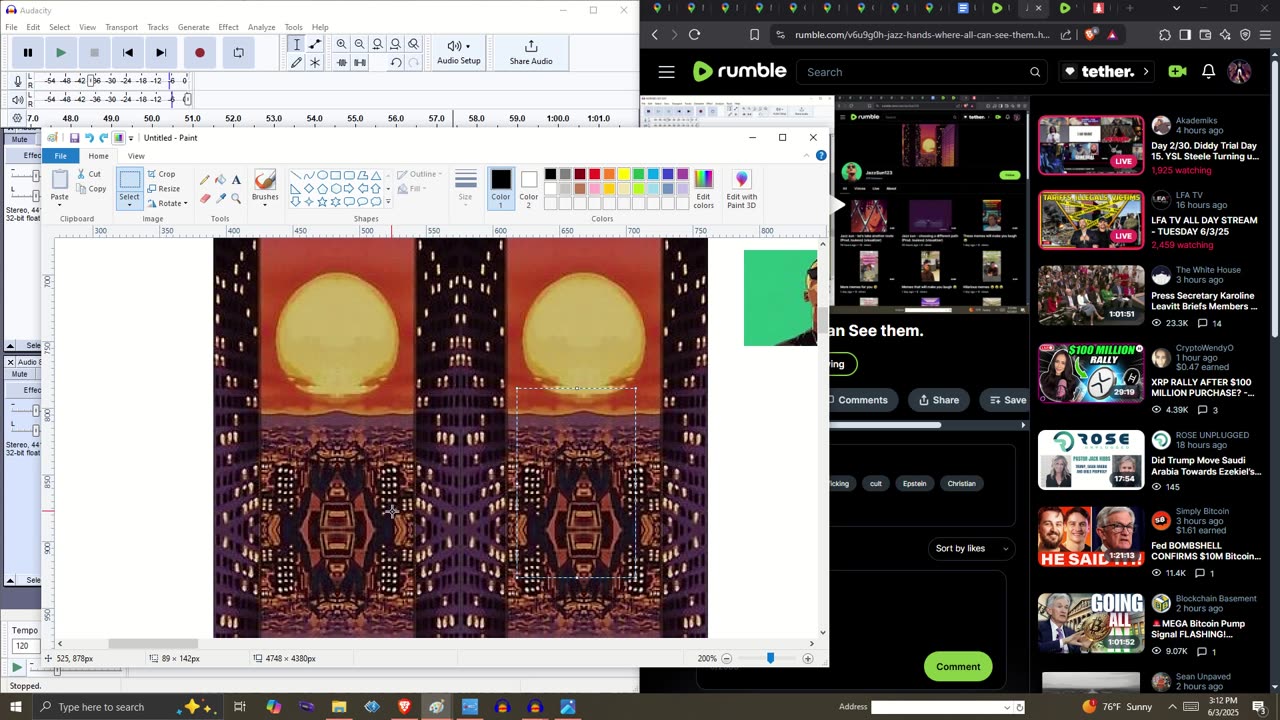Open Edit colors in Paint
Viewport: 1280px width, 720px height.
pos(704,189)
